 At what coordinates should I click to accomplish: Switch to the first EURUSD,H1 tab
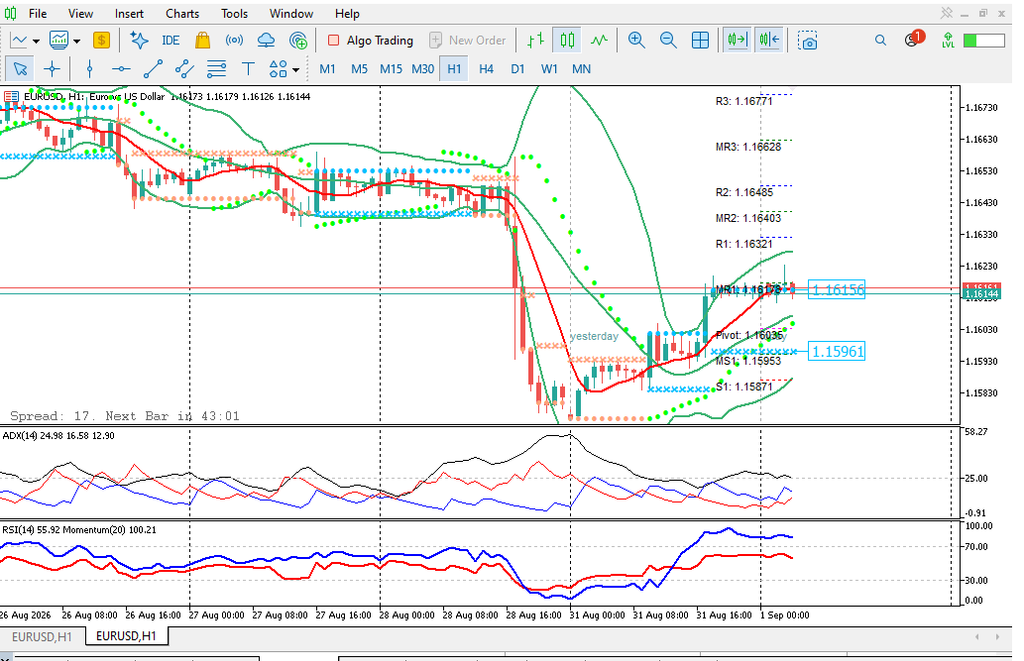pyautogui.click(x=42, y=636)
